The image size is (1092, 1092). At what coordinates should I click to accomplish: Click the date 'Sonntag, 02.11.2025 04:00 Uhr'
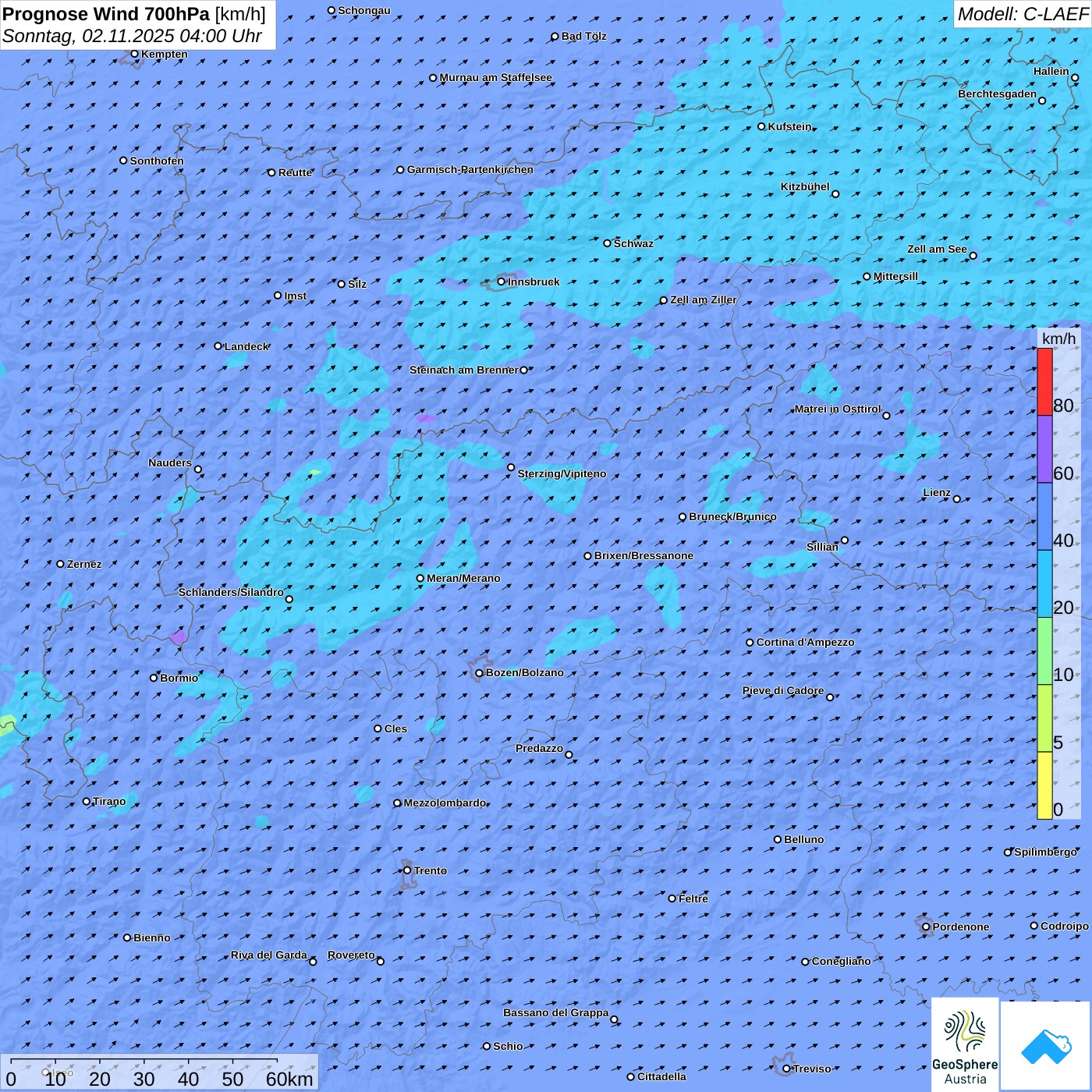click(x=133, y=36)
